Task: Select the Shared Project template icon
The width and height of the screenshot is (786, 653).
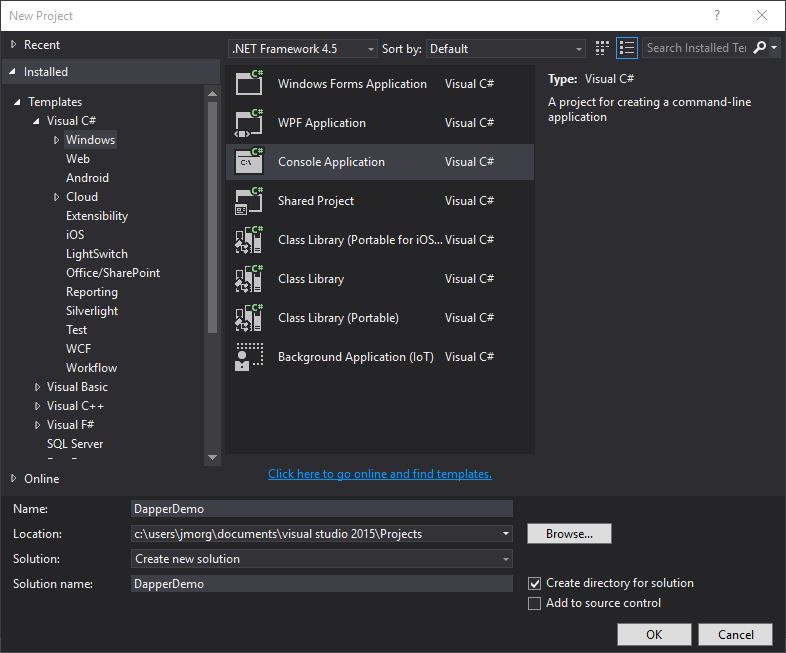Action: pos(249,200)
